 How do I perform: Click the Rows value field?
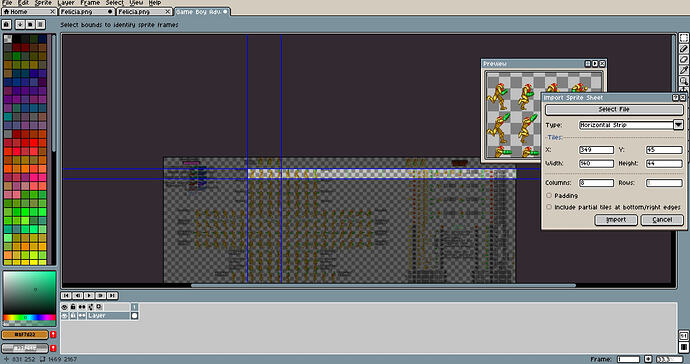point(664,182)
